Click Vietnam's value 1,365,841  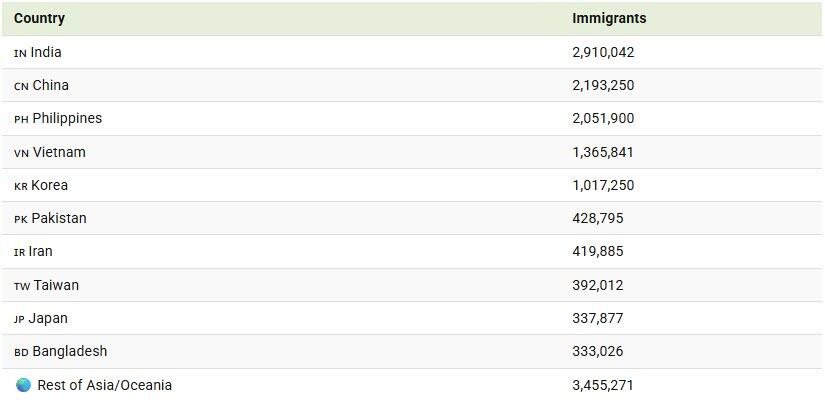pos(603,153)
